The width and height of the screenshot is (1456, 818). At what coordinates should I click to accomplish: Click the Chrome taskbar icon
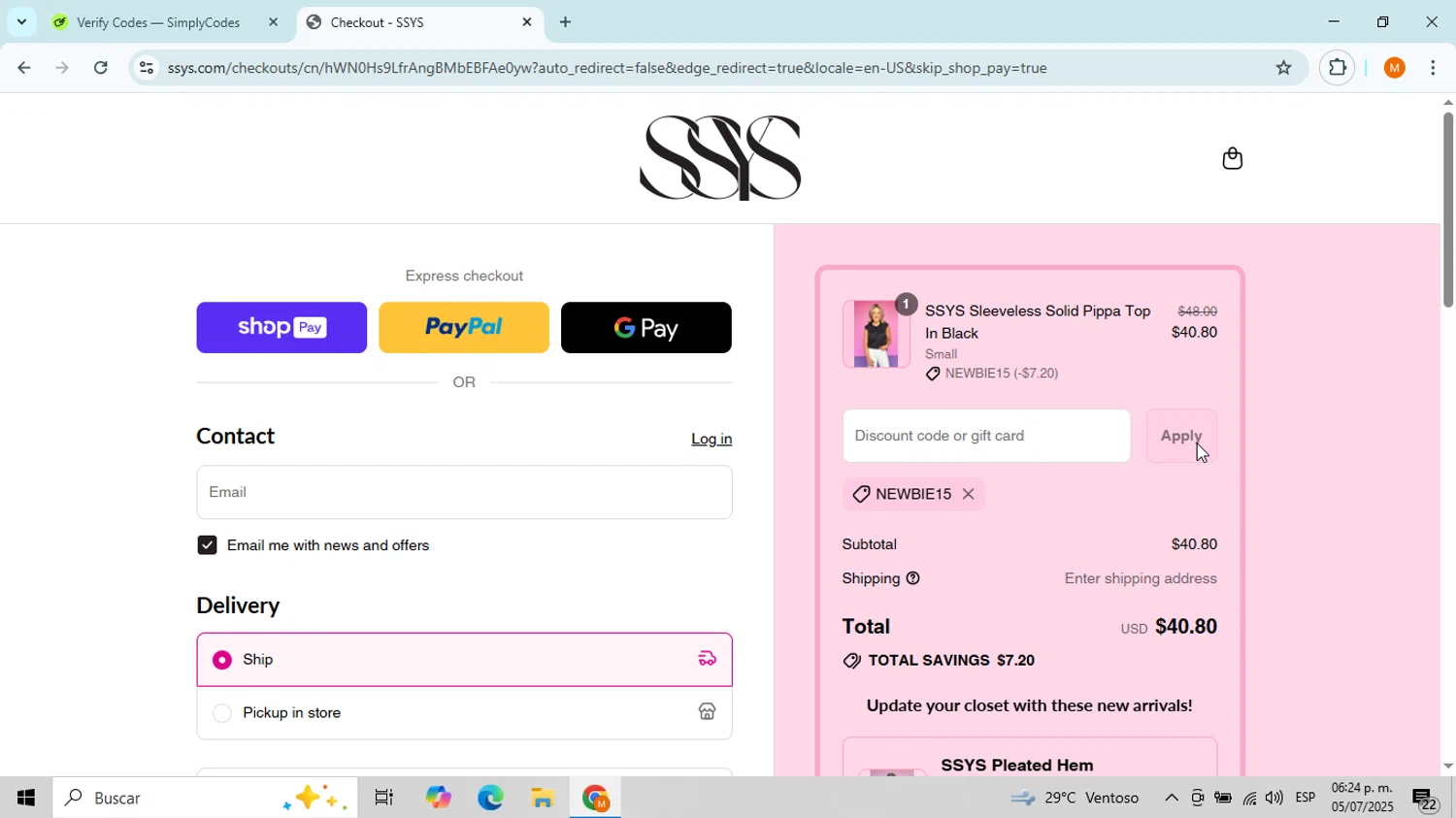coord(595,798)
